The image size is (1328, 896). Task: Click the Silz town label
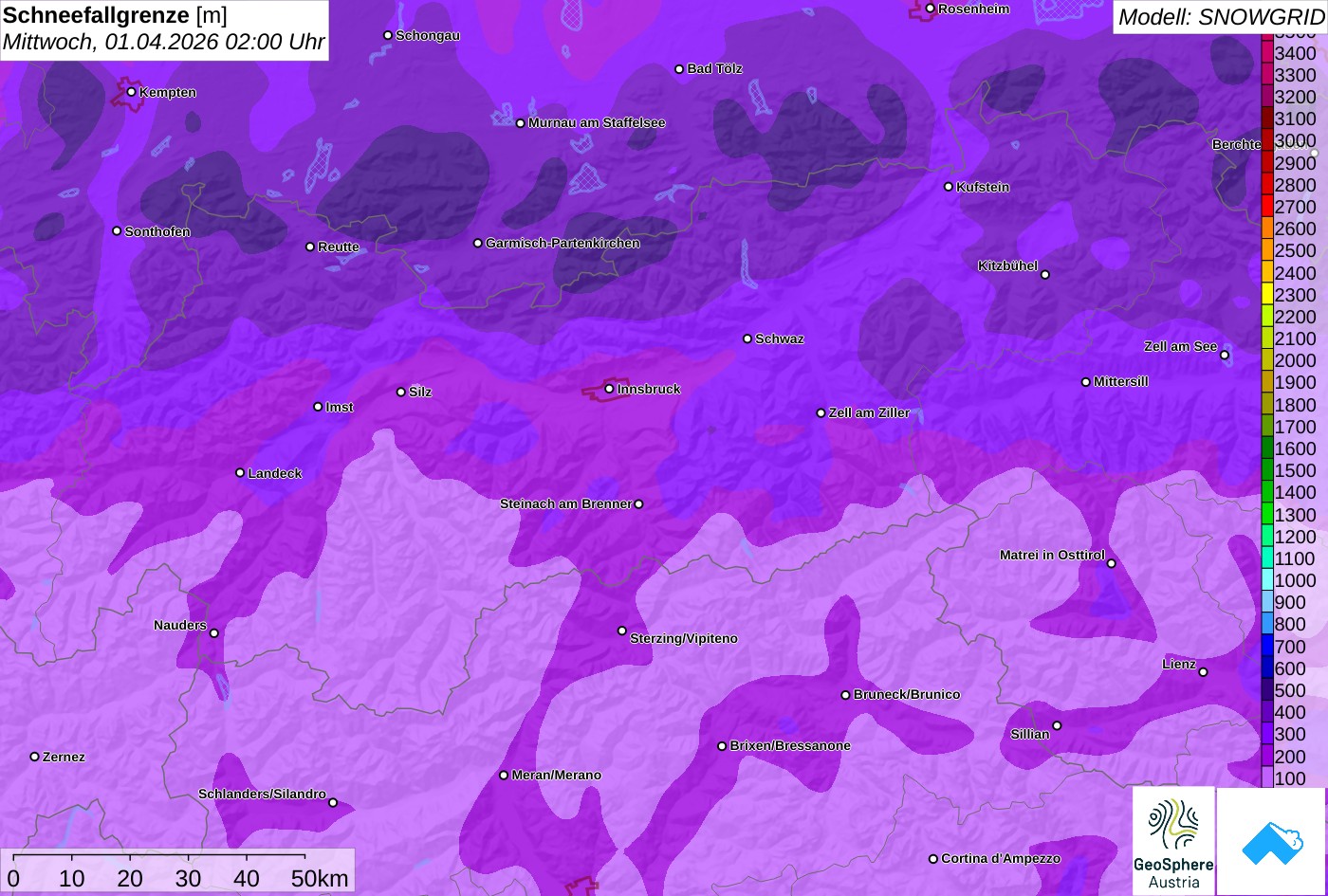pos(420,392)
